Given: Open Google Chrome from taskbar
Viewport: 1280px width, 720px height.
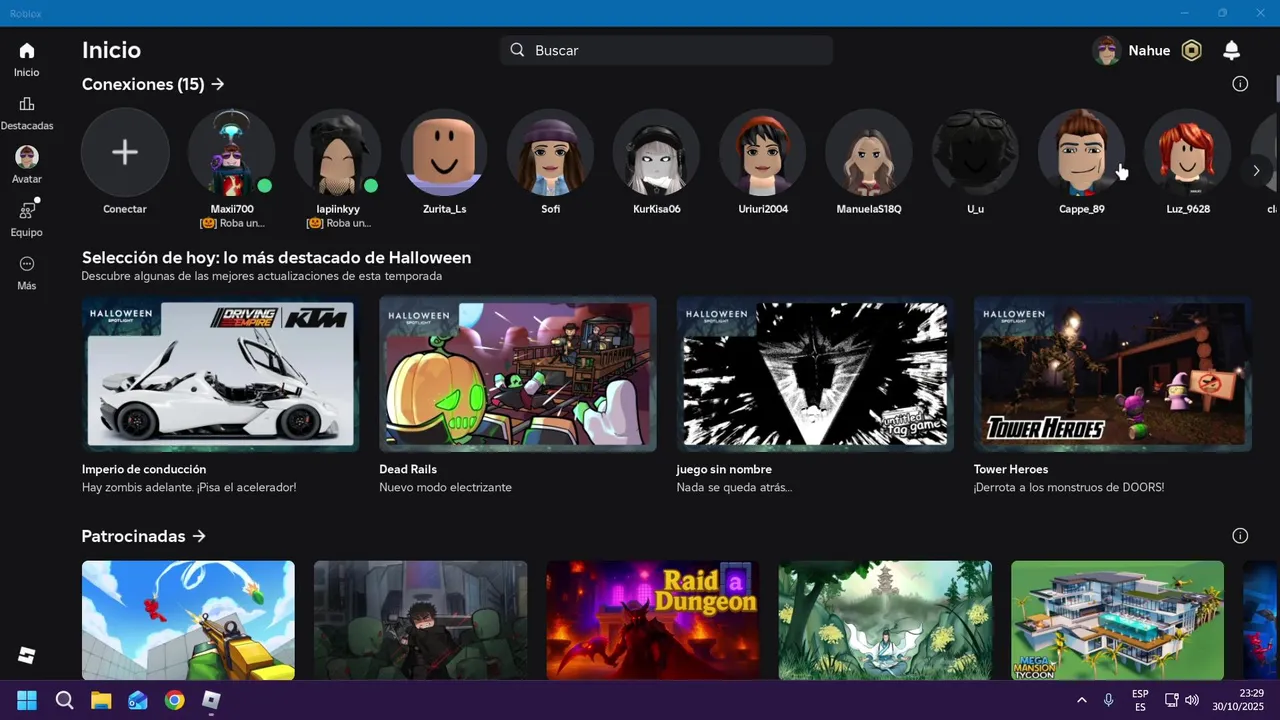Looking at the screenshot, I should [x=175, y=700].
